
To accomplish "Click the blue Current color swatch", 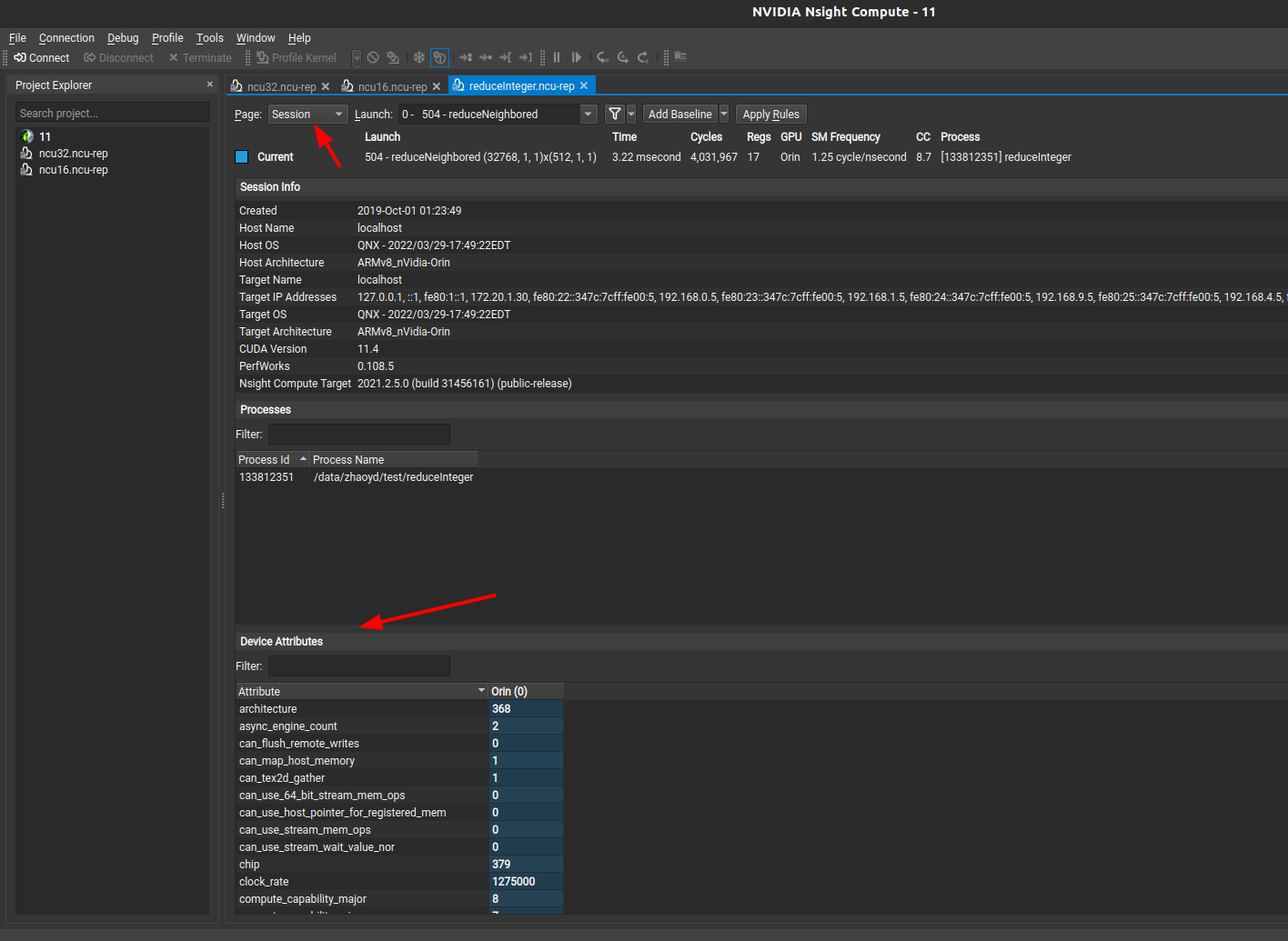I will pyautogui.click(x=242, y=156).
